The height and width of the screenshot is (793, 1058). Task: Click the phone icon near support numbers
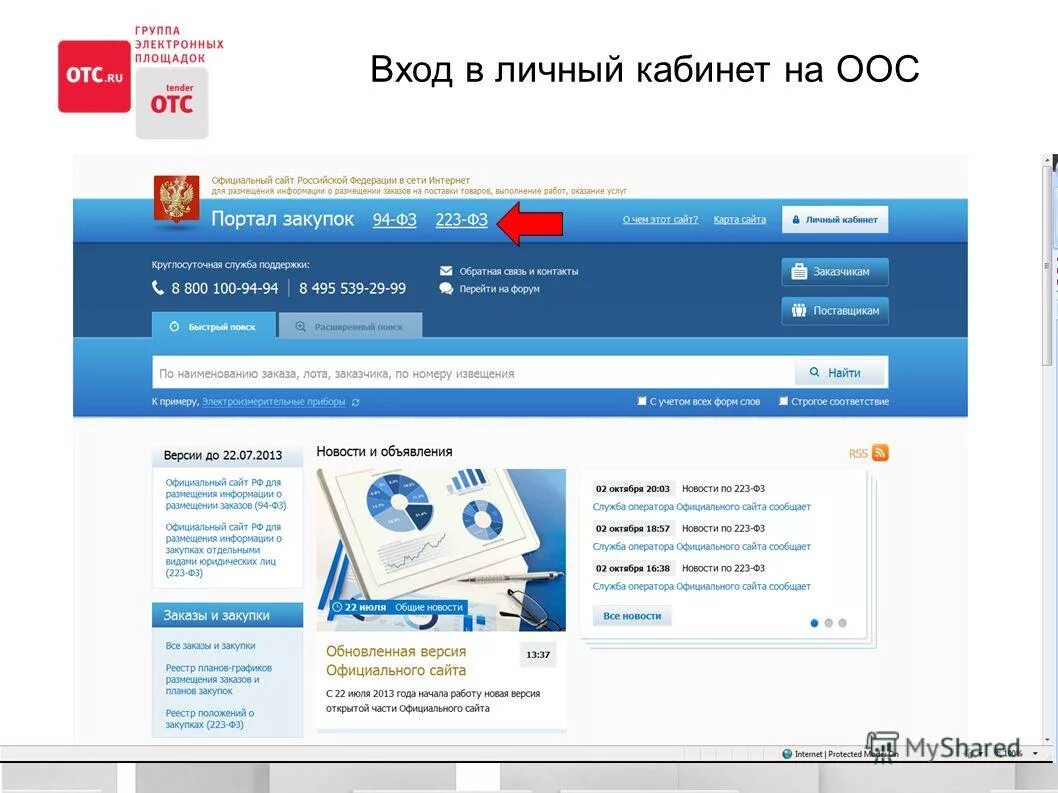[x=158, y=287]
